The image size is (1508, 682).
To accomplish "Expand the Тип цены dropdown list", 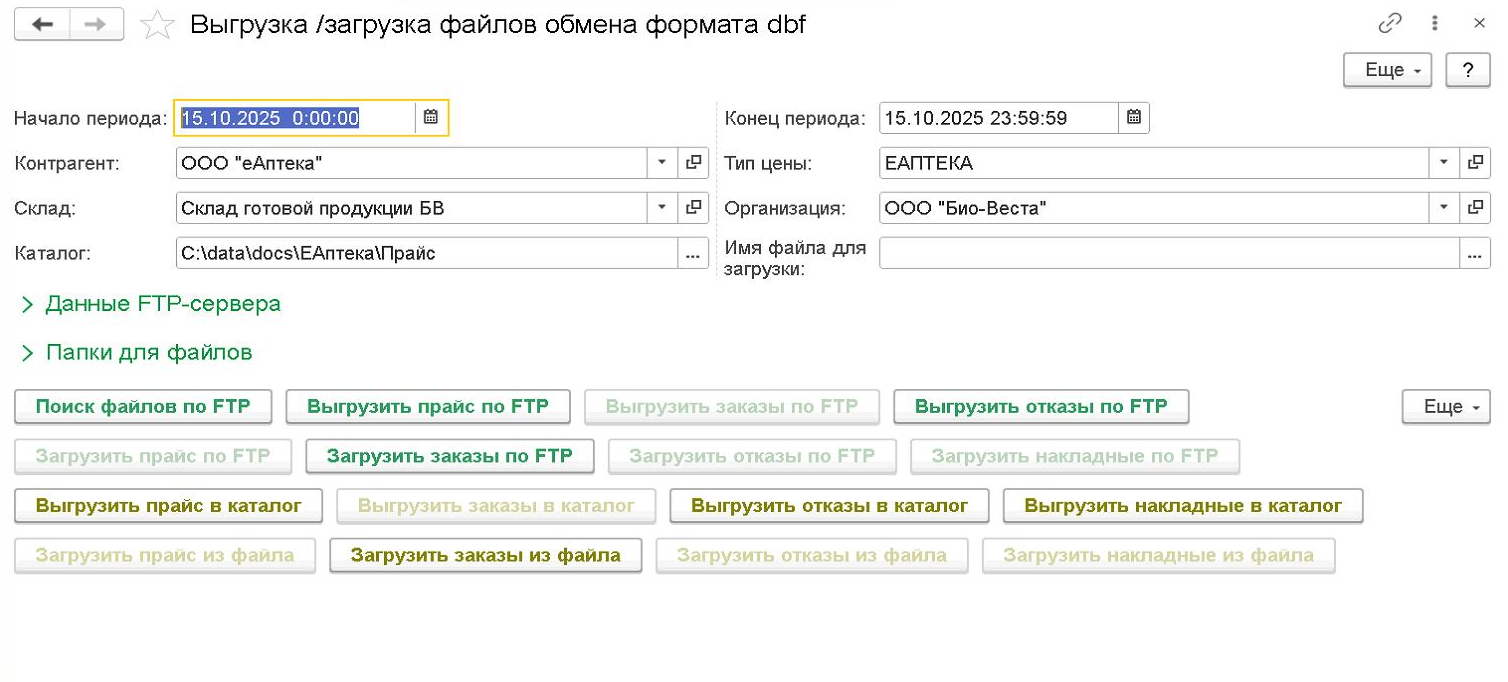I will [1443, 162].
